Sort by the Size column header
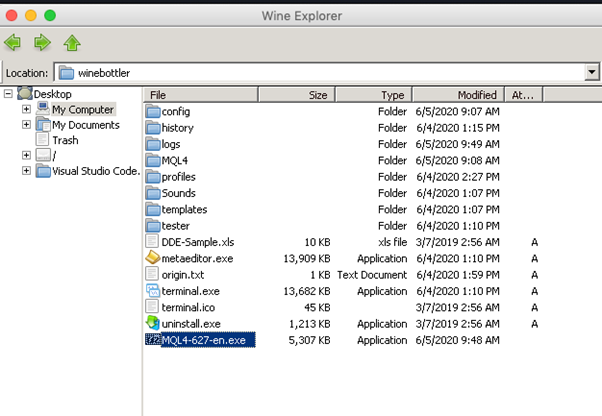Image resolution: width=602 pixels, height=416 pixels. click(x=296, y=95)
